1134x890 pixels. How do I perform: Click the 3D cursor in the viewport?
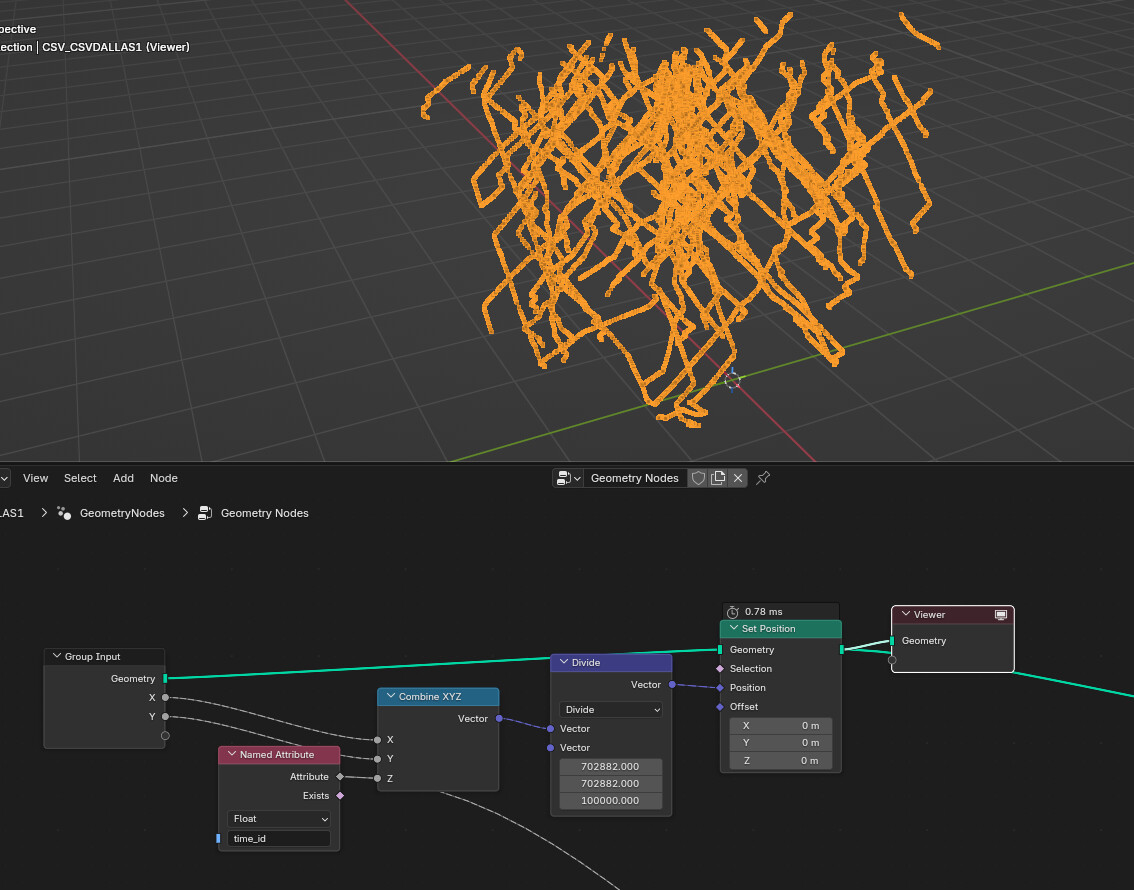[x=733, y=379]
